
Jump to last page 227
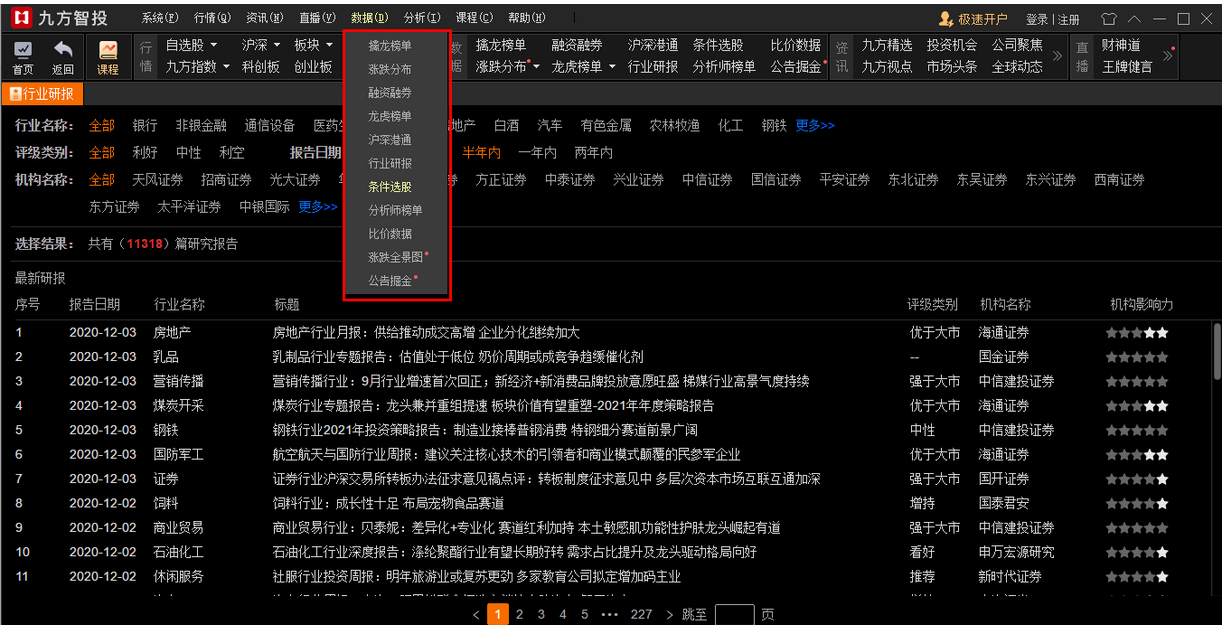tap(641, 614)
